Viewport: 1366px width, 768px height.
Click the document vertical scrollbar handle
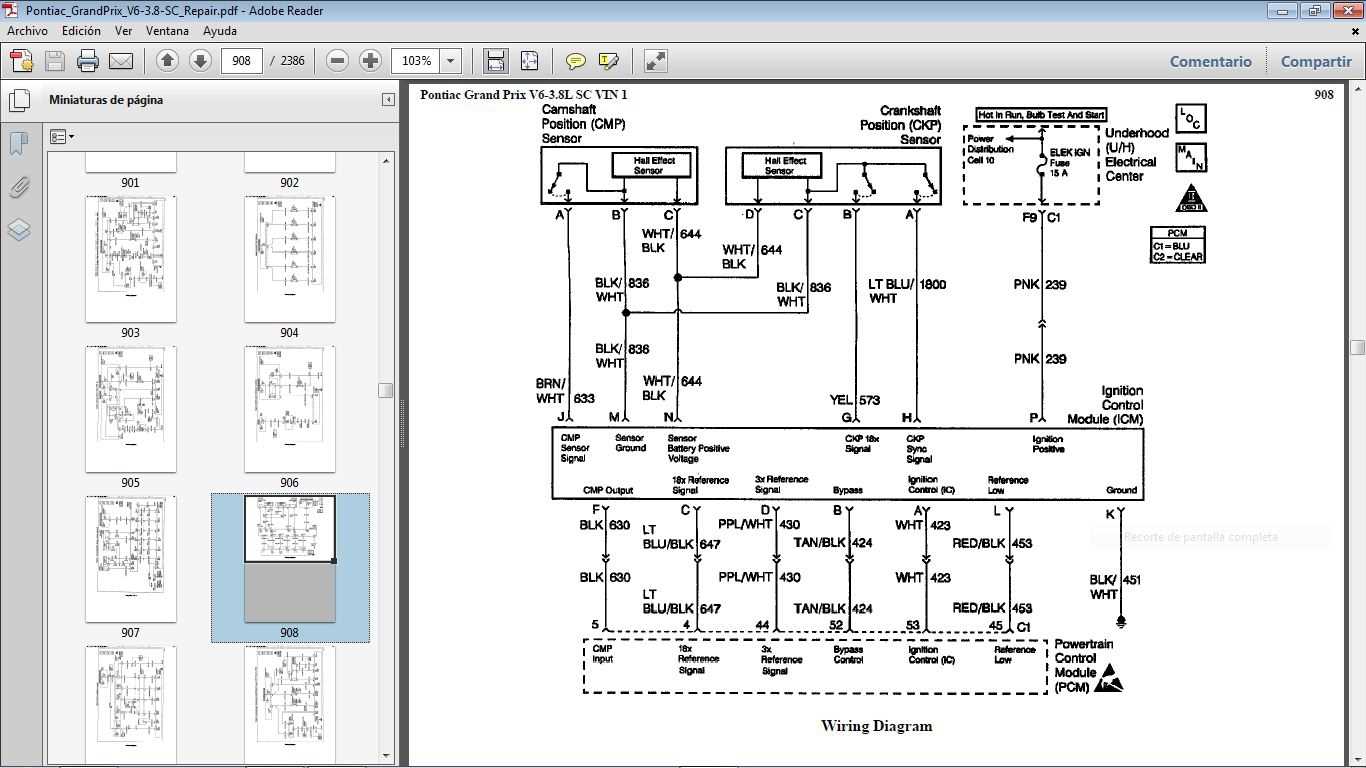[1357, 347]
